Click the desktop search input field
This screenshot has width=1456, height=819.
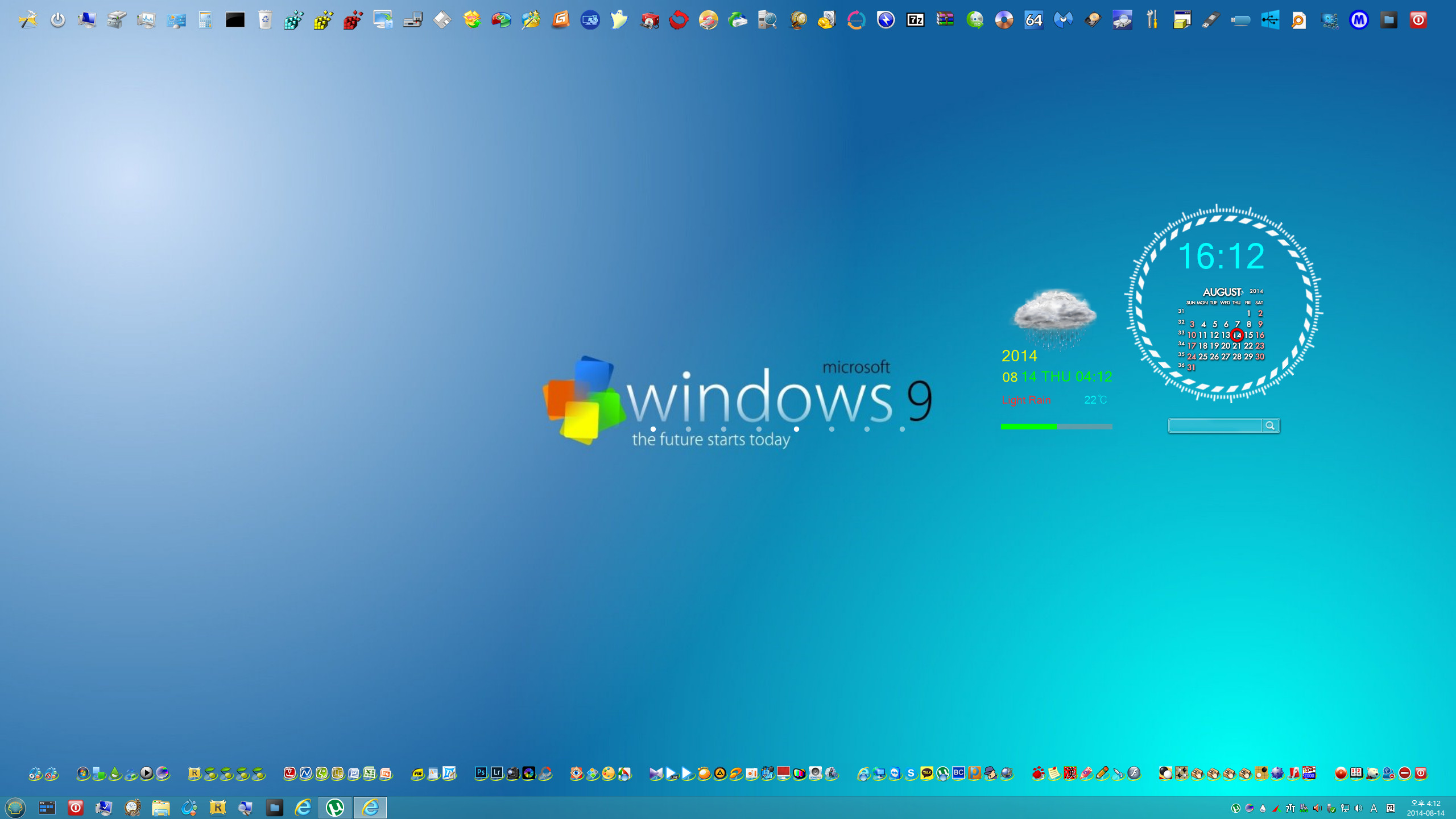(1215, 425)
